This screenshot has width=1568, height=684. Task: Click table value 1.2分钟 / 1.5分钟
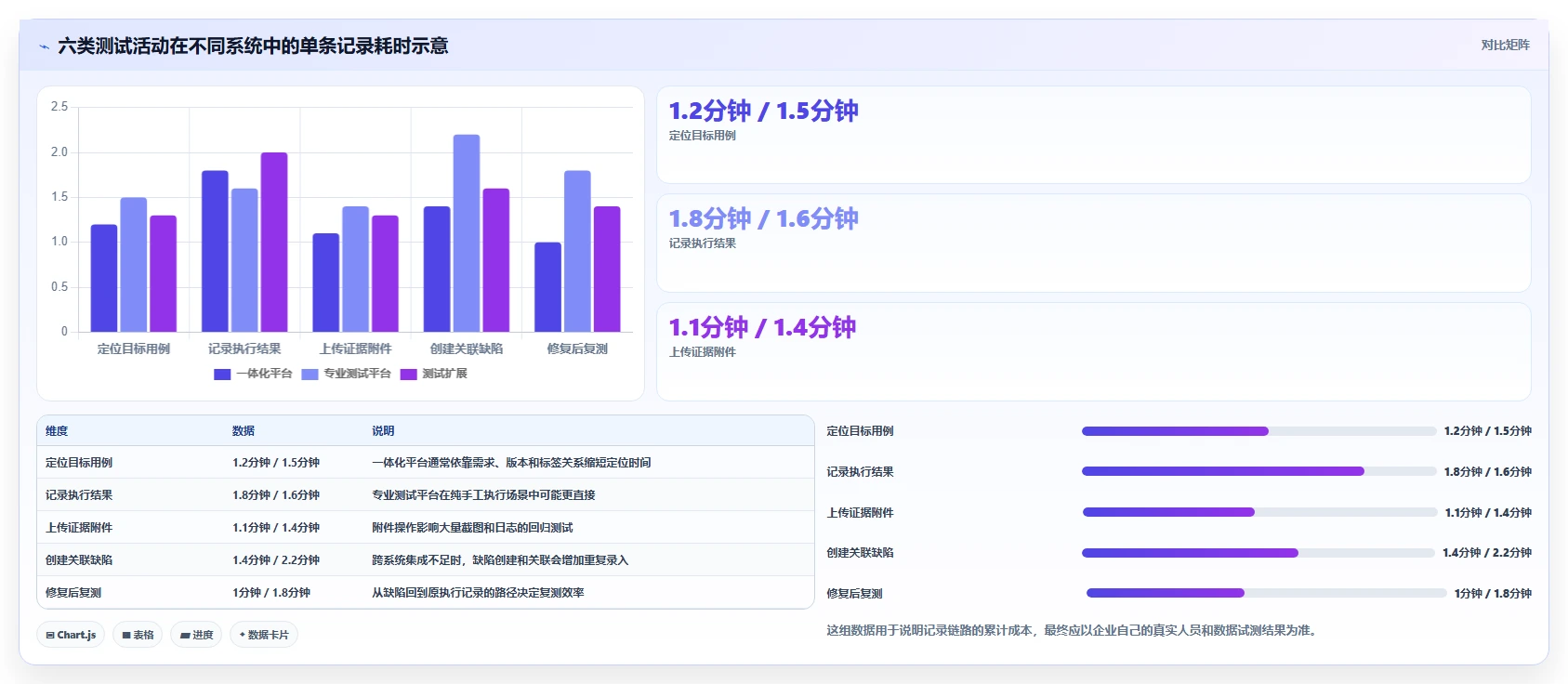pos(276,463)
